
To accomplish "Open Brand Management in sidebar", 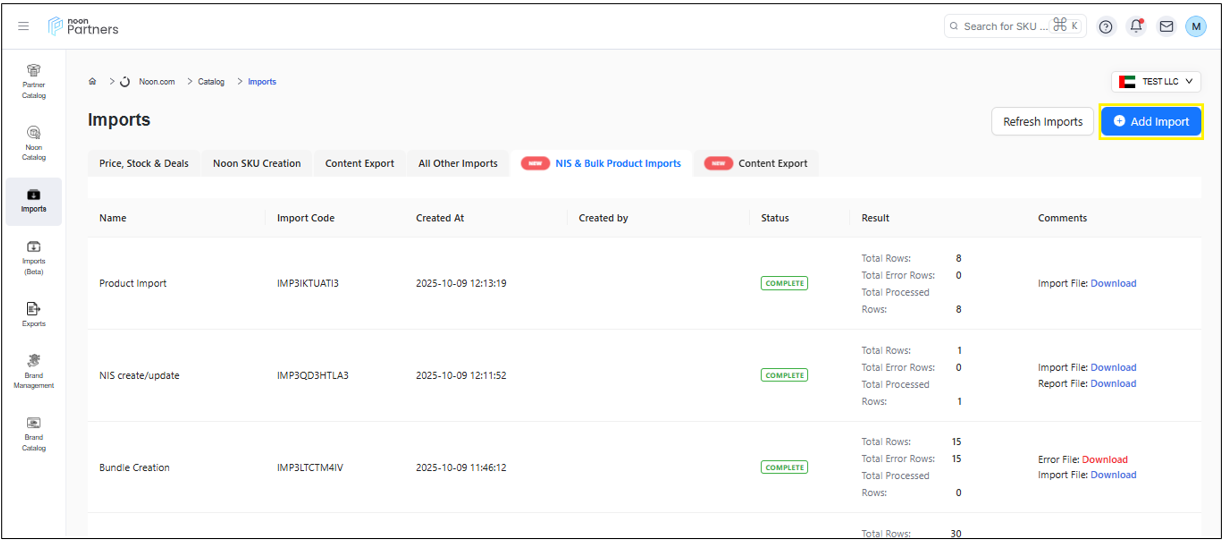I will 34,371.
